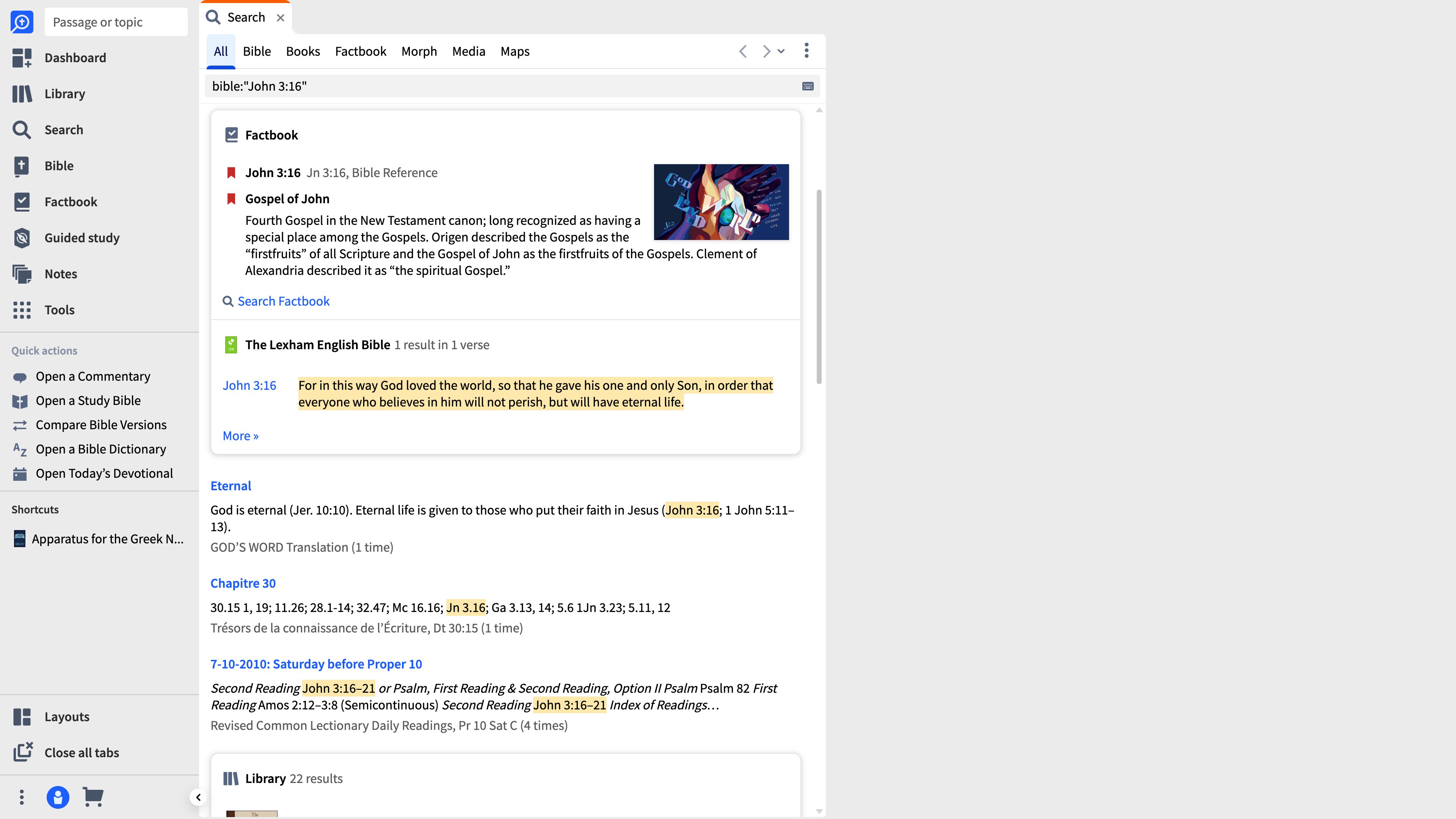Click the red bookmark beside Gospel of John
This screenshot has width=1456, height=819.
(x=231, y=199)
